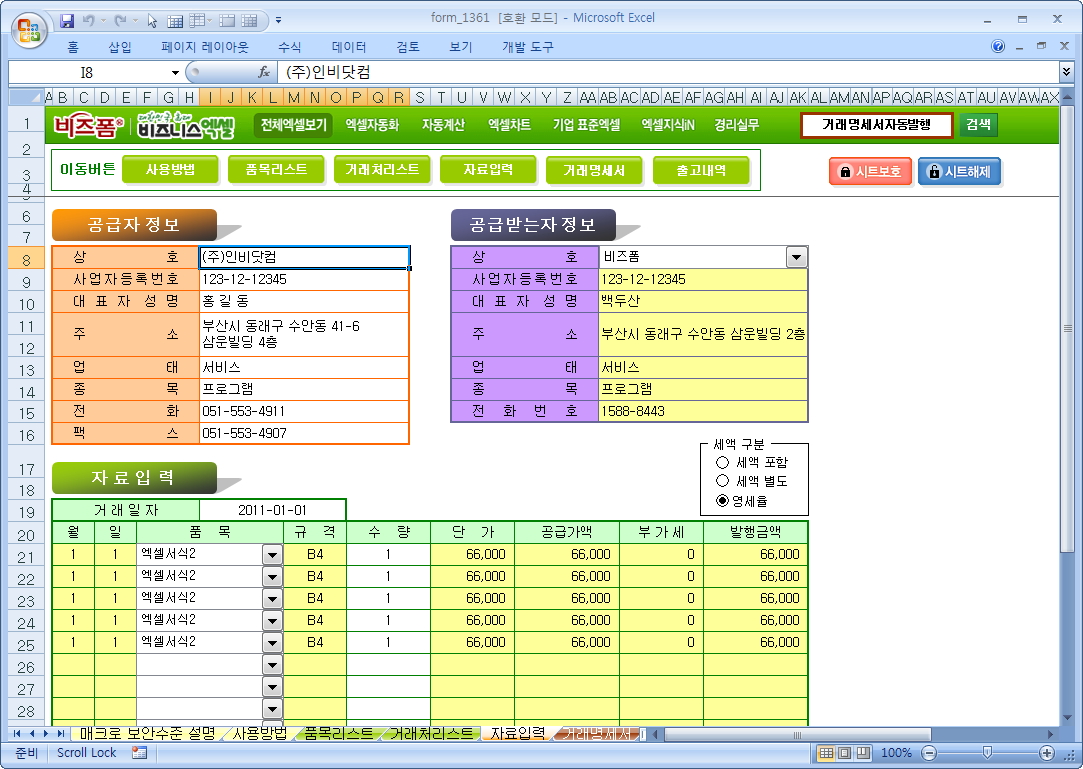Image resolution: width=1083 pixels, height=769 pixels.
Task: Expand the 품목 dropdown in row 21
Action: 272,554
